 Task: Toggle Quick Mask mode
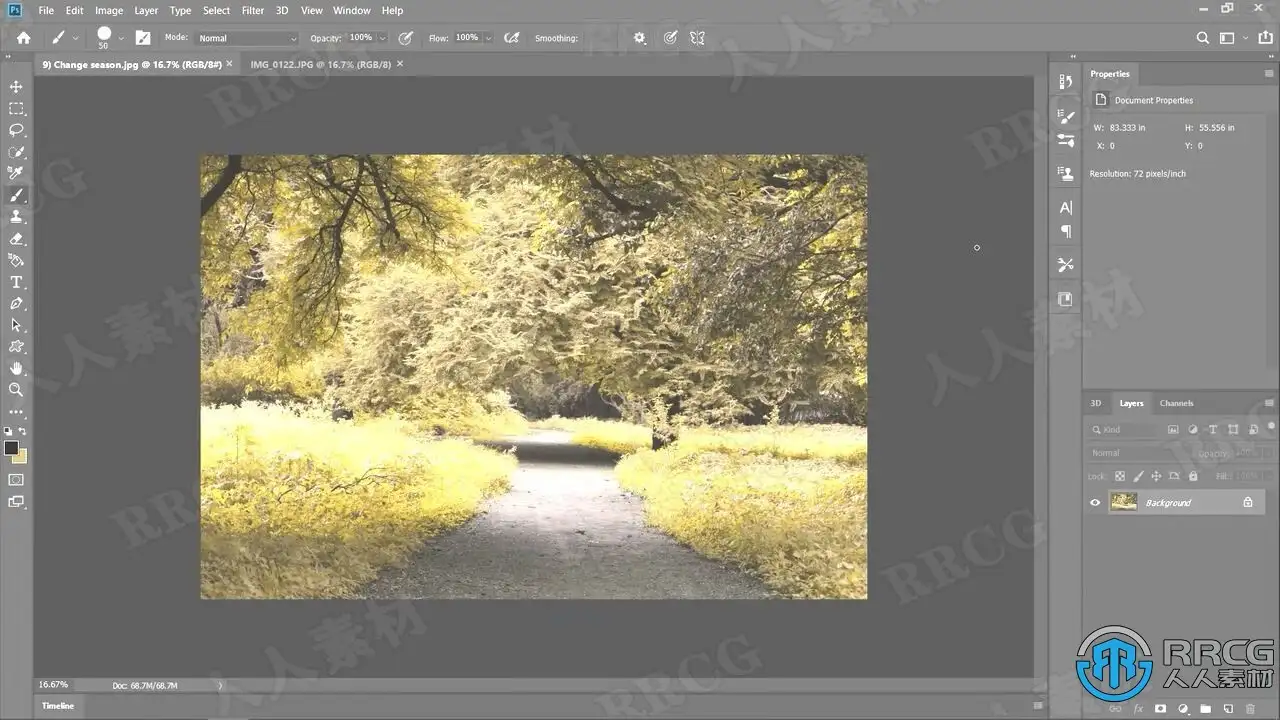click(x=16, y=480)
